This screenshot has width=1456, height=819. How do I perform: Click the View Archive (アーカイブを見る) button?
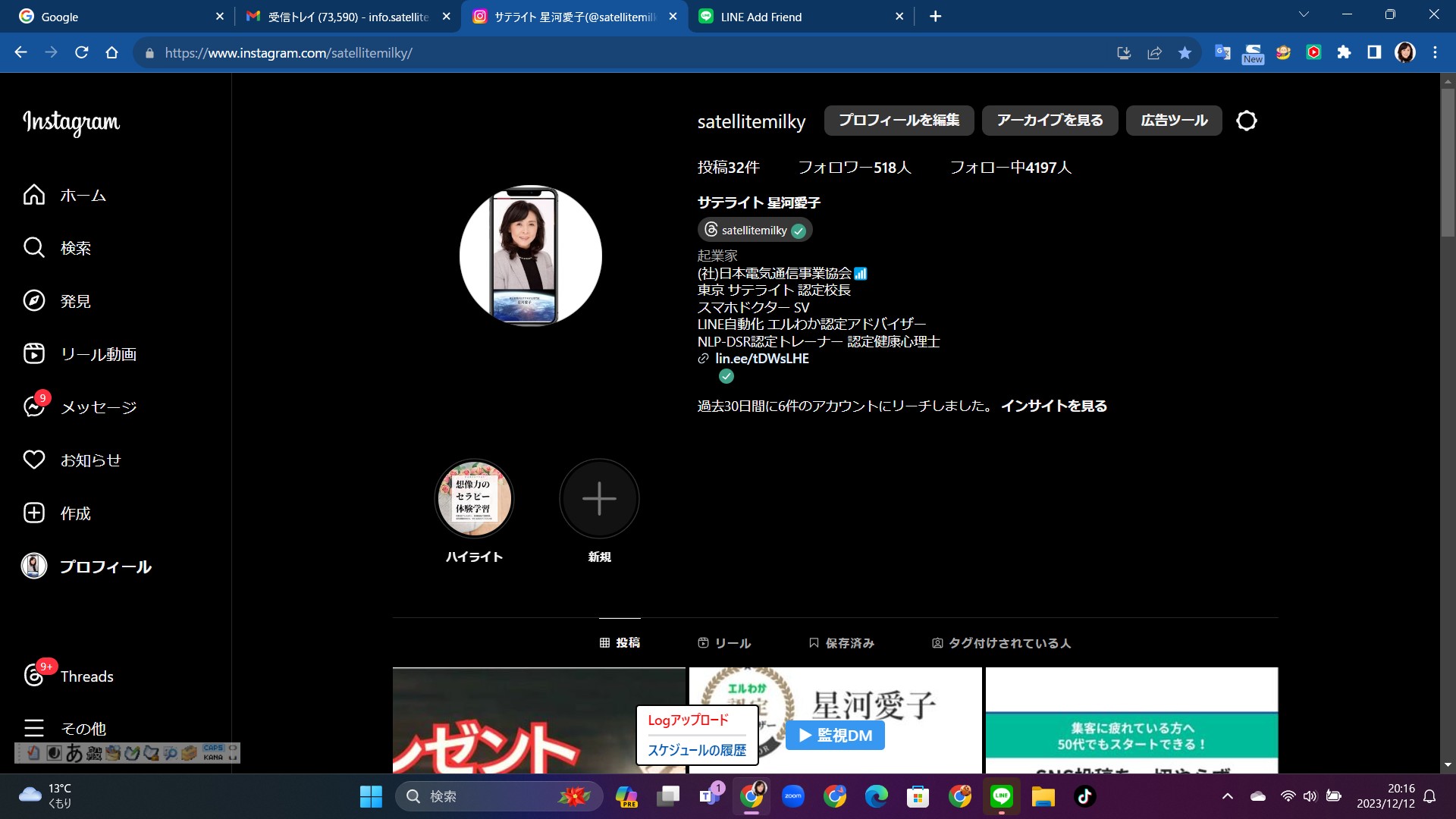tap(1050, 121)
